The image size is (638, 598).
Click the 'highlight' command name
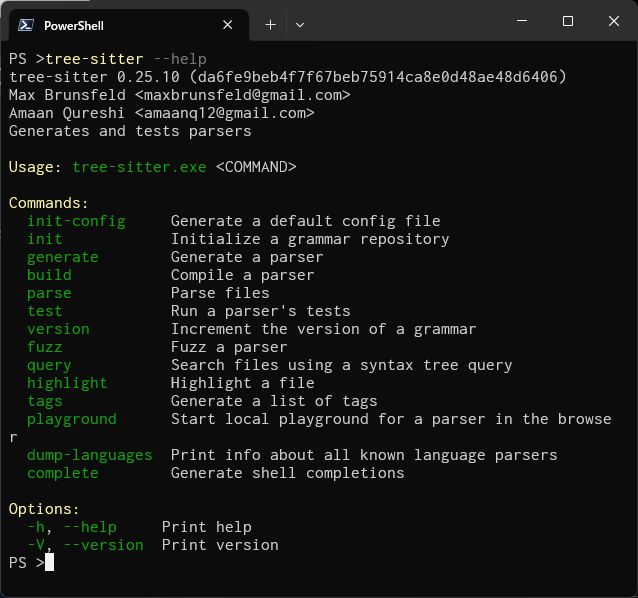tap(67, 383)
